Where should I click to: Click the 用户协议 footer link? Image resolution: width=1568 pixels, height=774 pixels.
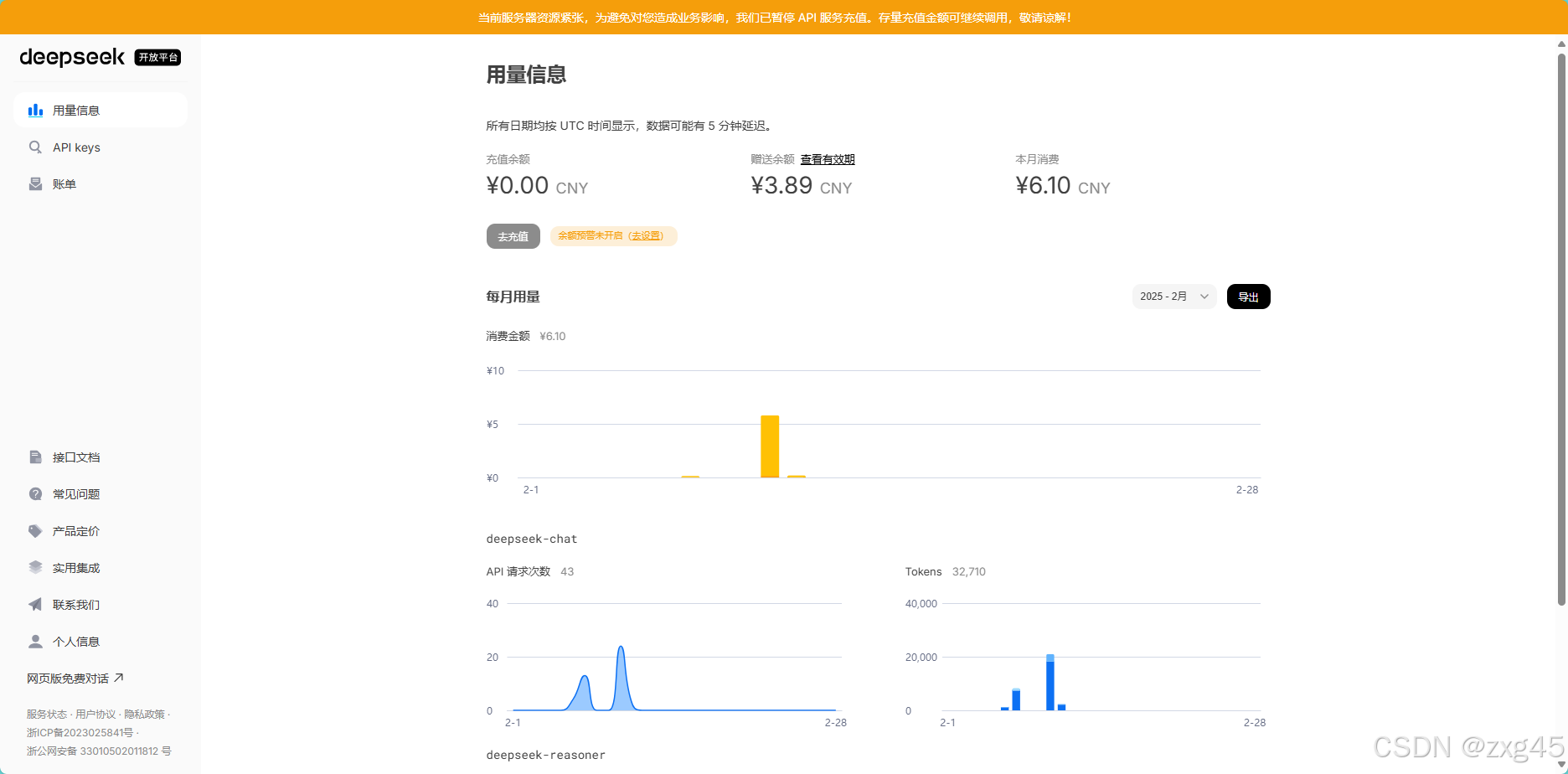click(x=95, y=715)
